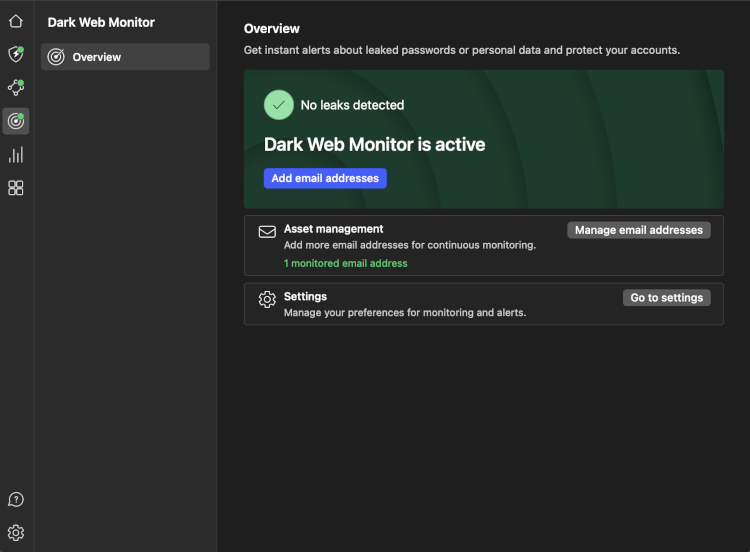
Task: Click Manage email addresses button
Action: point(639,230)
